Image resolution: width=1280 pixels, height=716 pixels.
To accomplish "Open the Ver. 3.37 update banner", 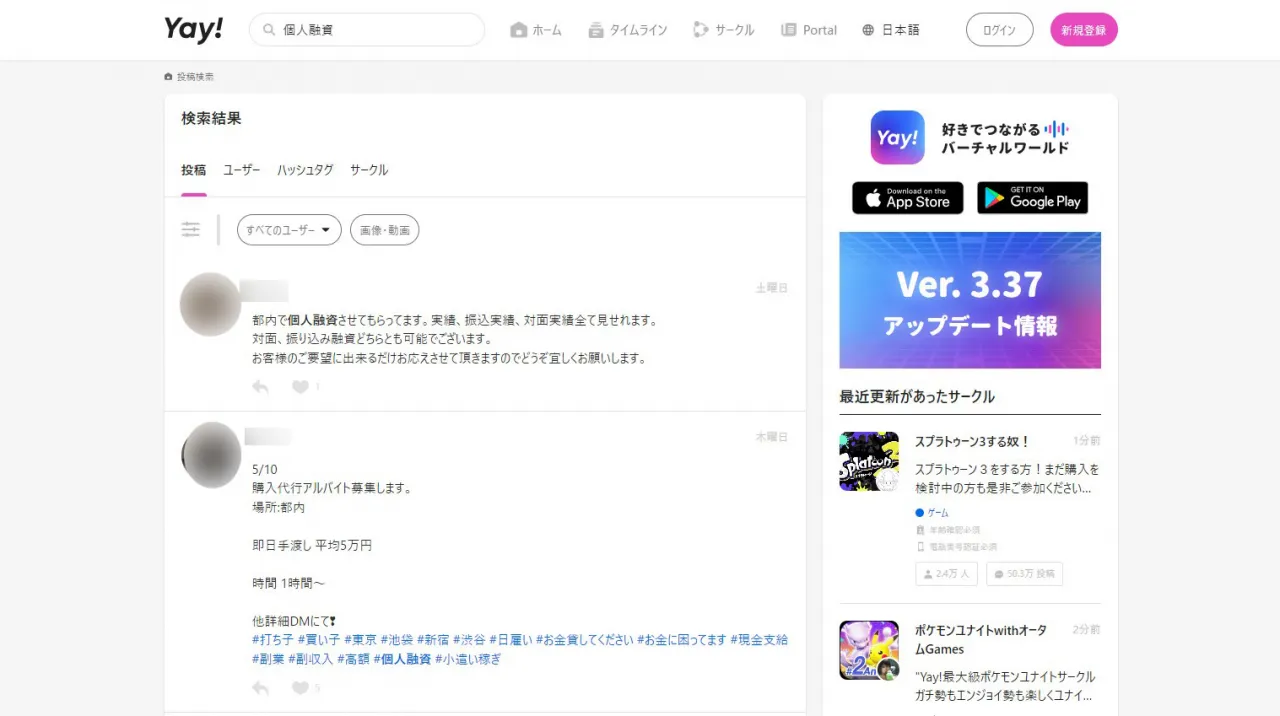I will point(969,300).
